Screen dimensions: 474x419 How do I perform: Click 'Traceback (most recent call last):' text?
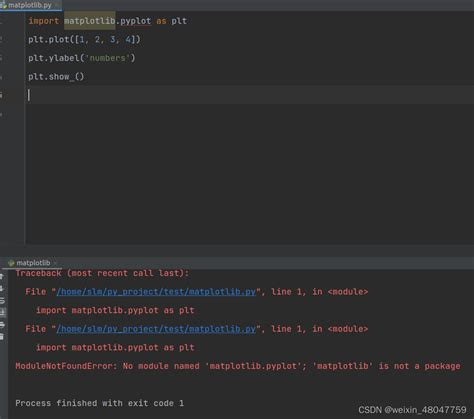tap(102, 273)
